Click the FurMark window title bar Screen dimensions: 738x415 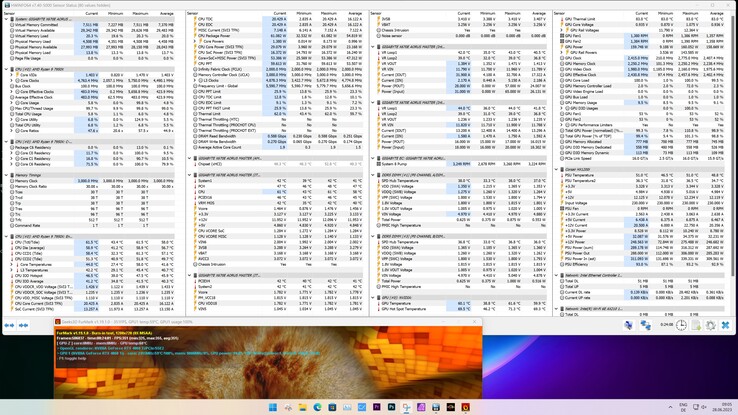(x=268, y=322)
